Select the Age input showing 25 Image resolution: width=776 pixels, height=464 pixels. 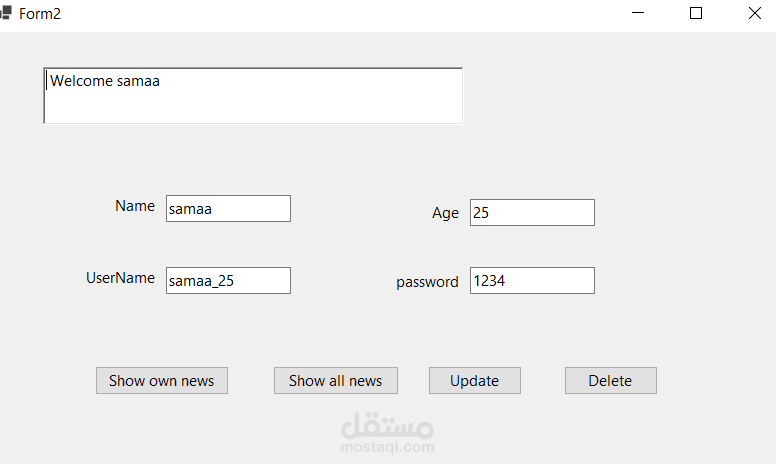(532, 212)
